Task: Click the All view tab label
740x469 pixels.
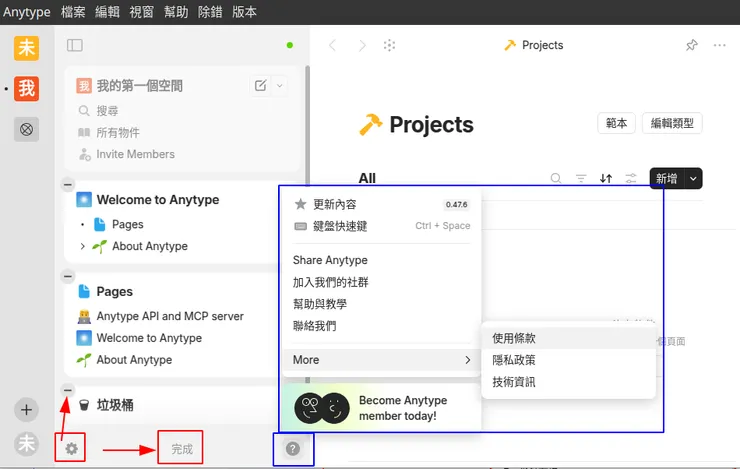Action: (x=367, y=178)
